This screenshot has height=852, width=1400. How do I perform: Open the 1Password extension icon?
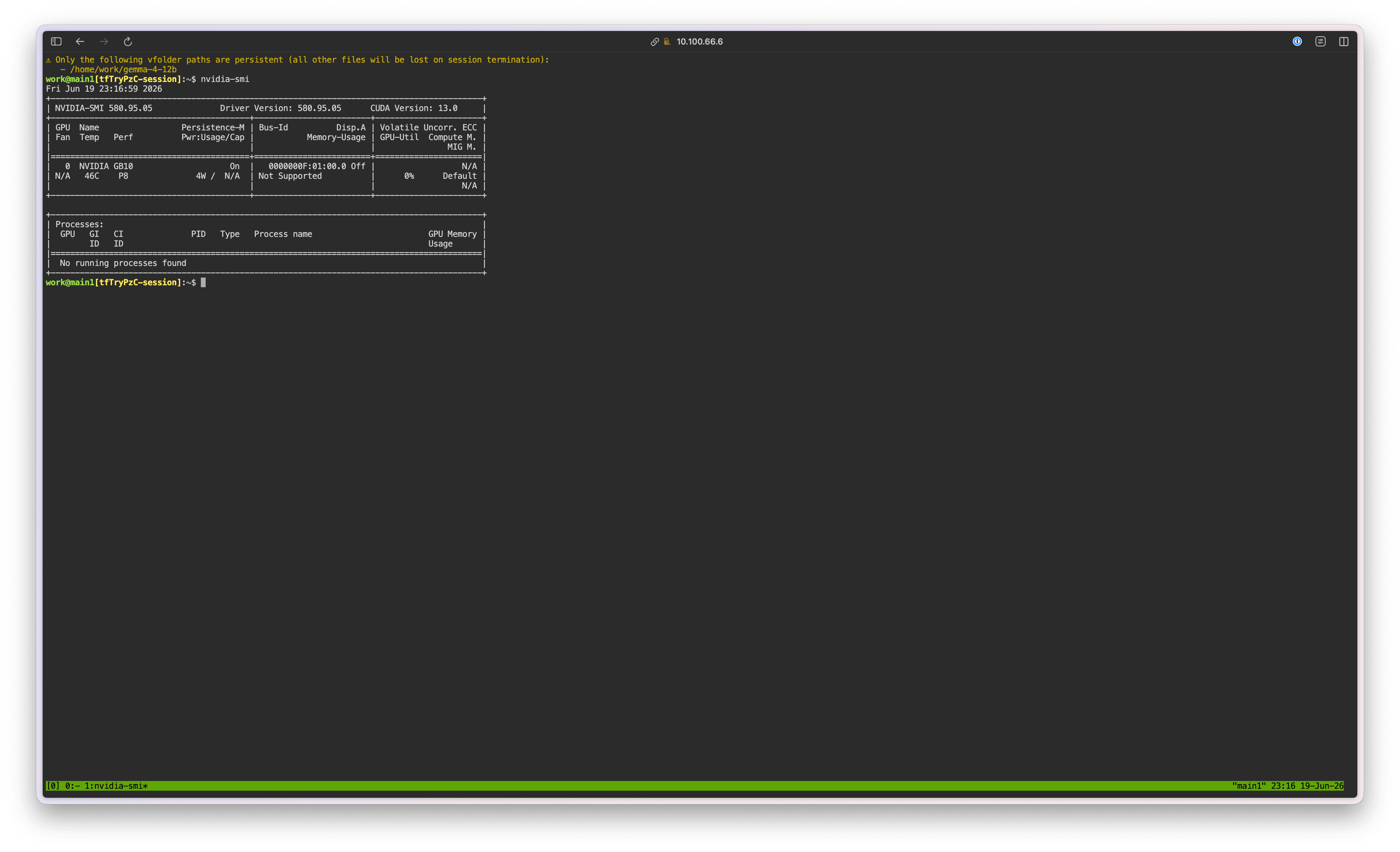pyautogui.click(x=1297, y=41)
